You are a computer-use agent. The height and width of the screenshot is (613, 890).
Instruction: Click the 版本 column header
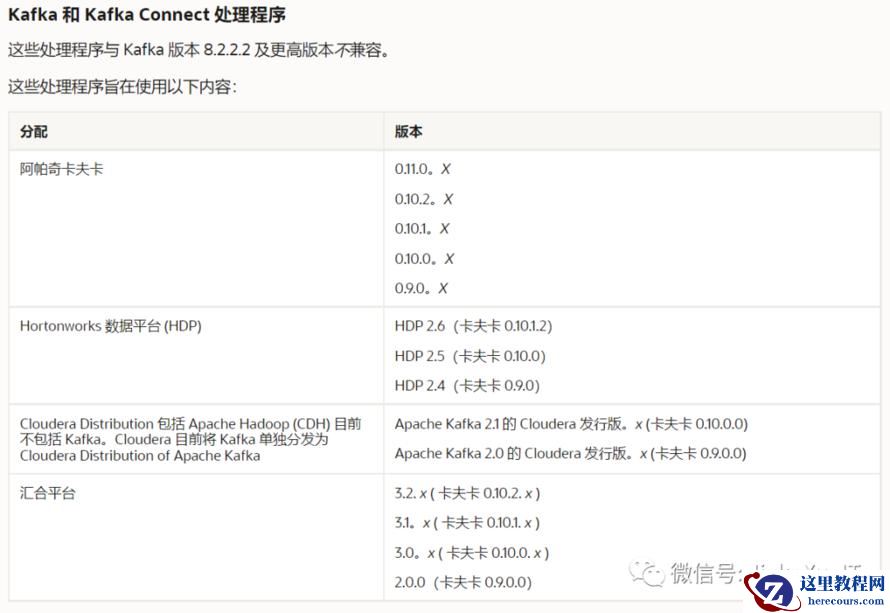[409, 132]
